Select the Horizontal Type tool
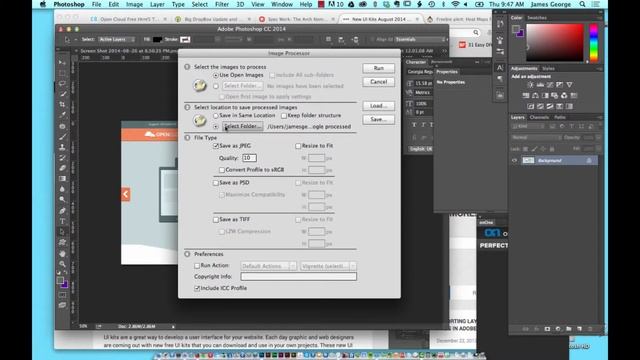The height and width of the screenshot is (360, 640). click(62, 221)
